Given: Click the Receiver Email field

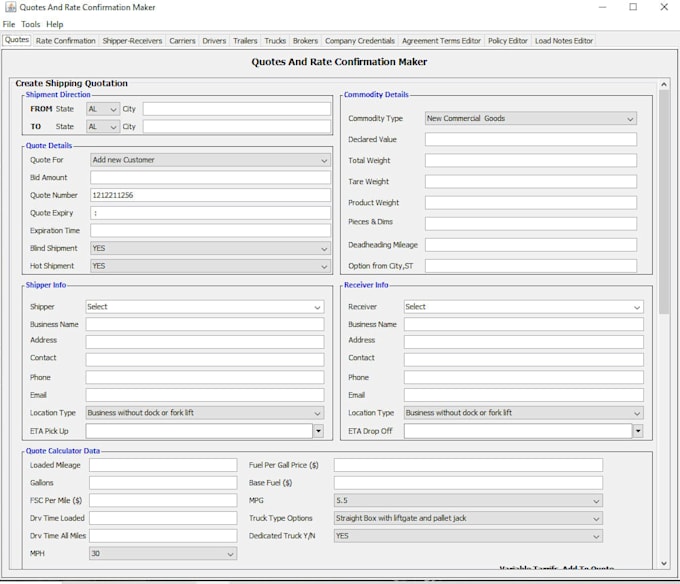Looking at the screenshot, I should pos(523,395).
